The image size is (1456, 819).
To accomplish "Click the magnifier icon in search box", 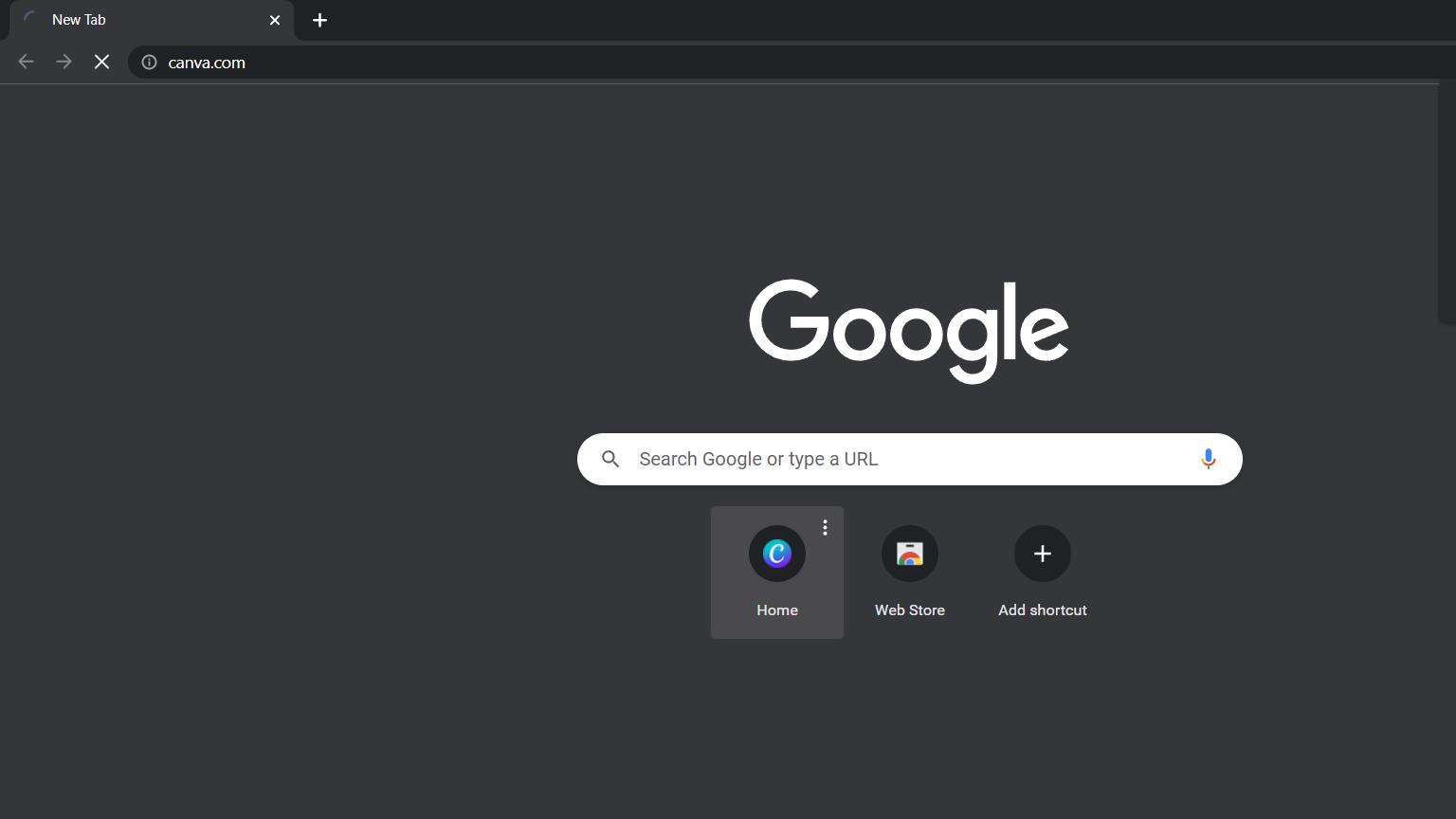I will coord(610,460).
